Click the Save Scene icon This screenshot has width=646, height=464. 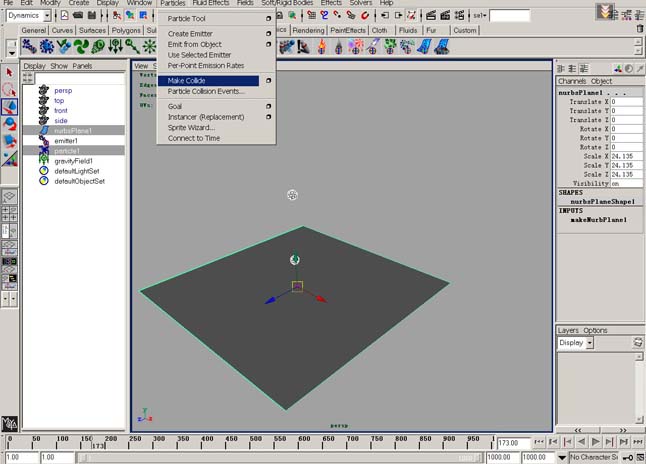[92, 16]
